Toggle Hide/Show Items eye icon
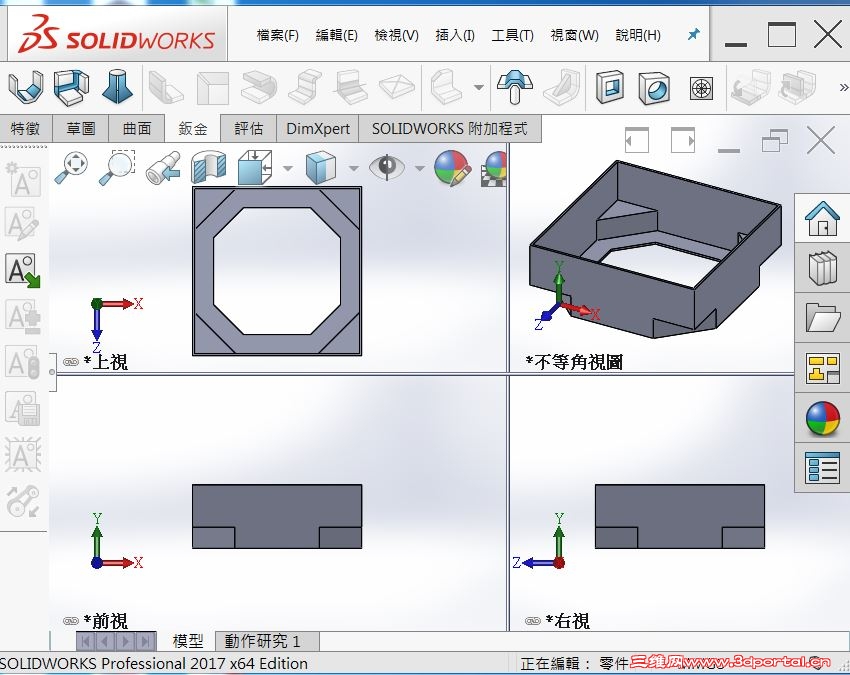850x675 pixels. (x=387, y=167)
